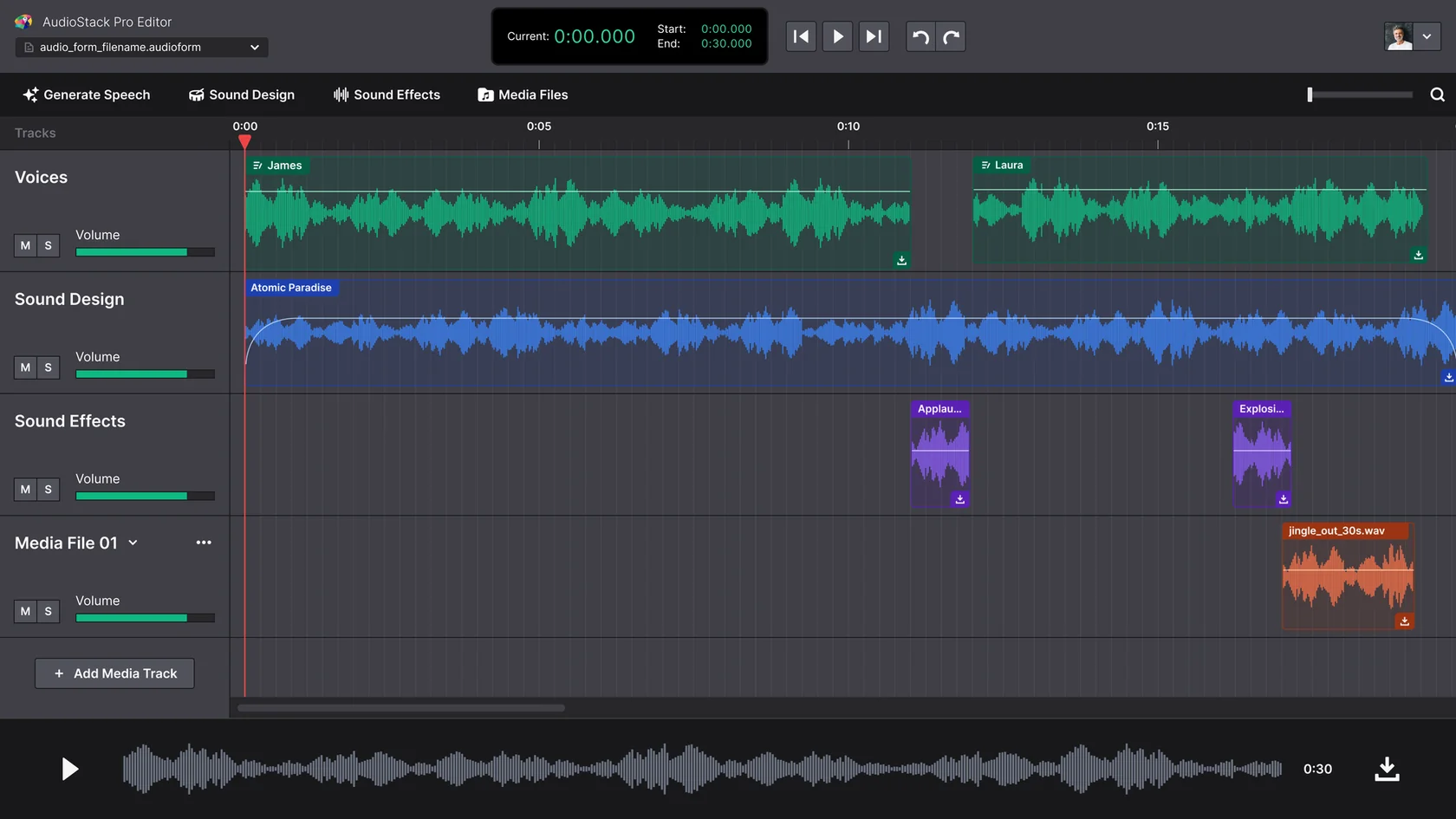Open the timeline search magnifier
Viewport: 1456px width, 819px height.
coord(1437,94)
